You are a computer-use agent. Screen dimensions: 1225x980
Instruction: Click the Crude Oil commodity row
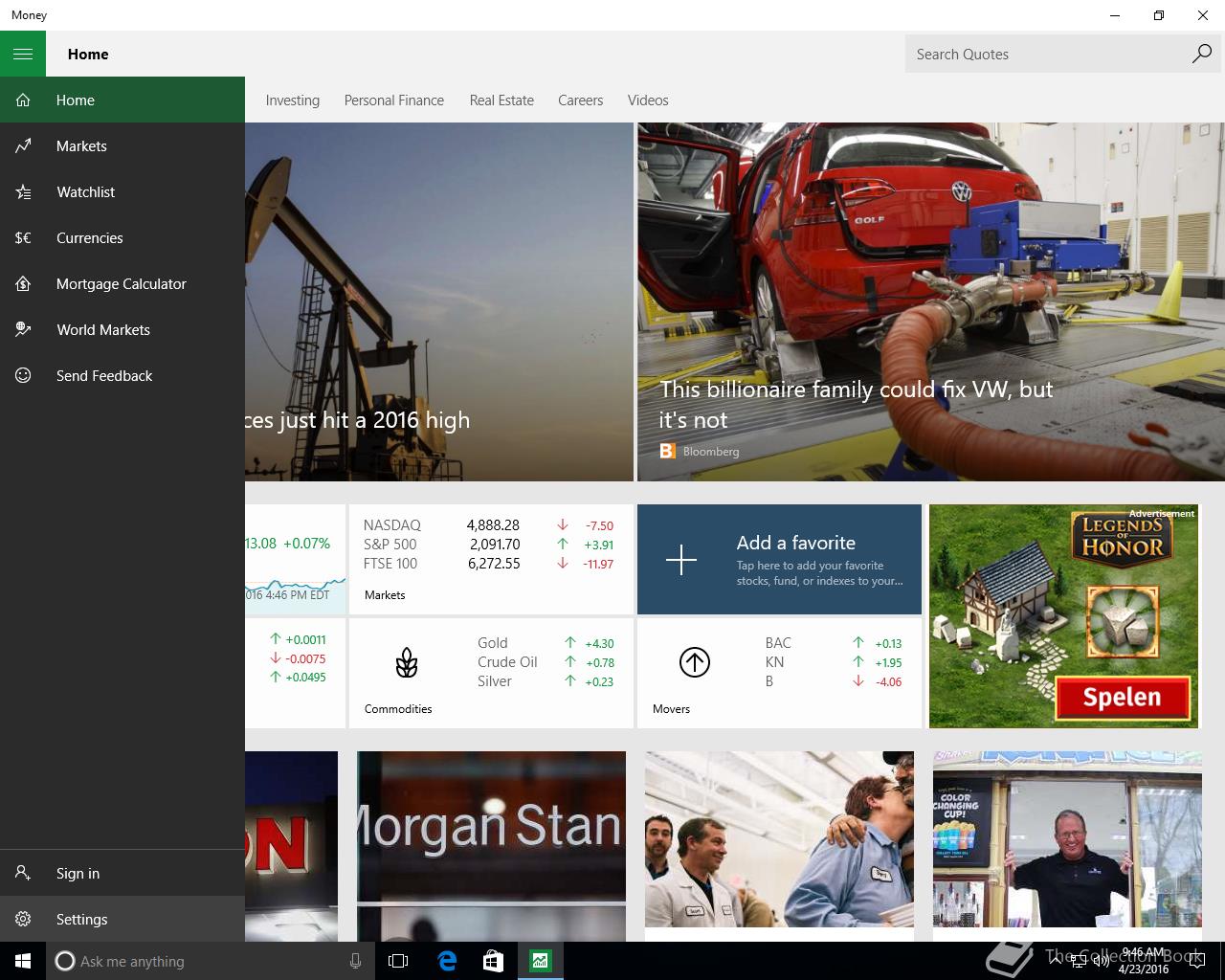[546, 661]
